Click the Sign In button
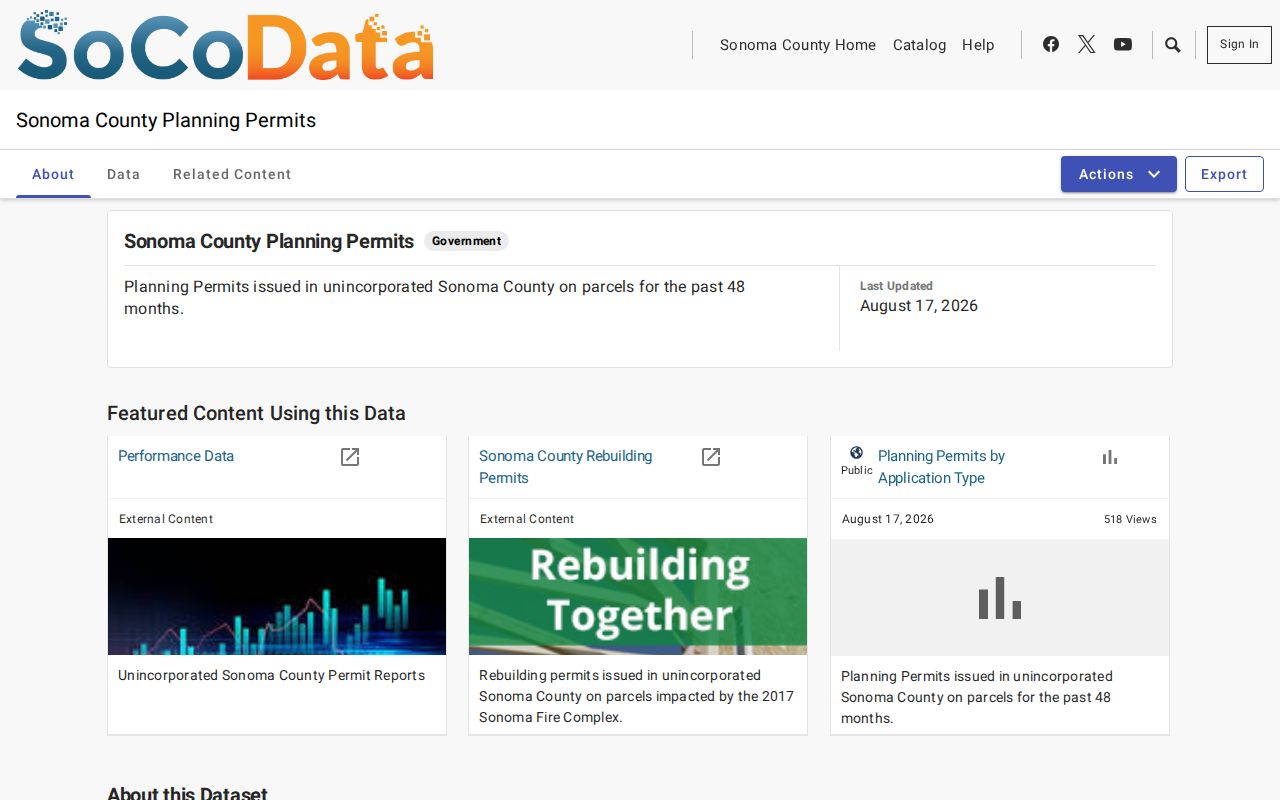The image size is (1280, 800). (x=1239, y=45)
